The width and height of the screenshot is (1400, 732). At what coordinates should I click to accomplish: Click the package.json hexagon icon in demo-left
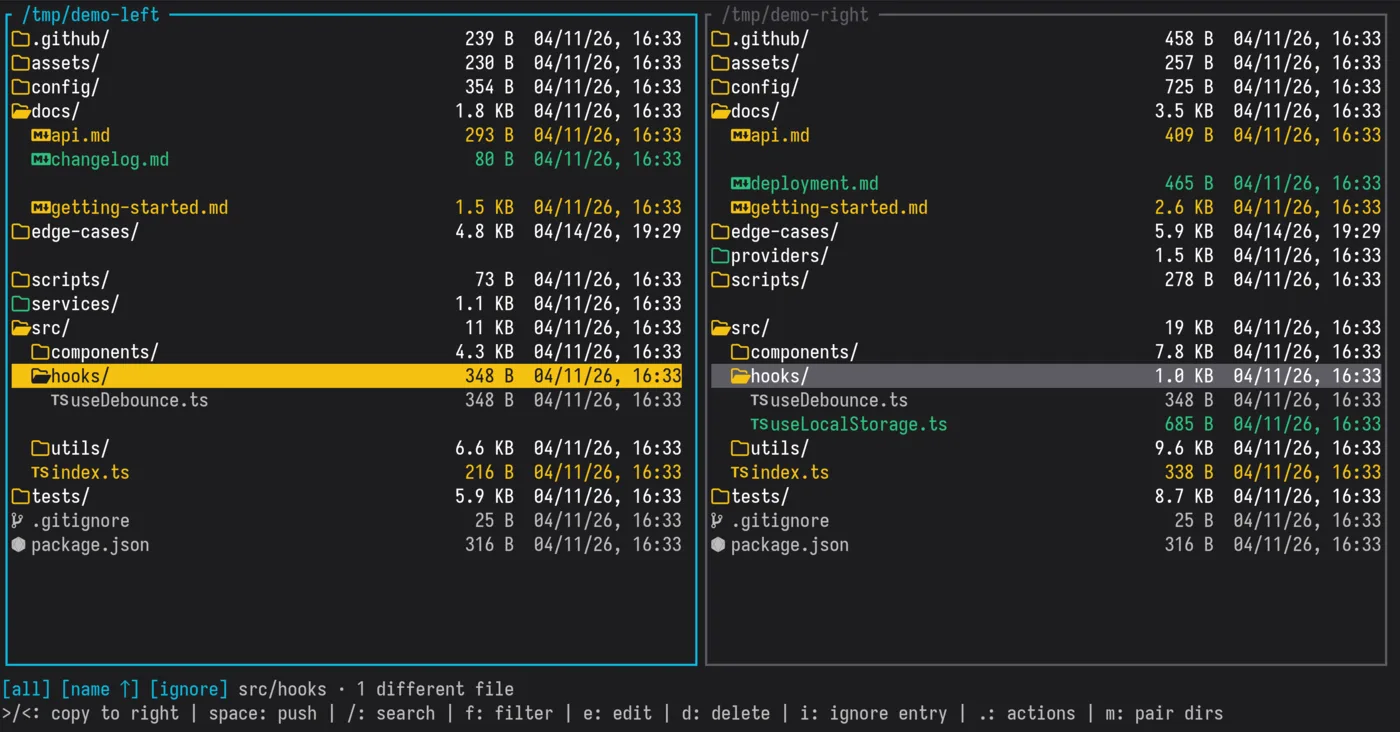pos(18,545)
